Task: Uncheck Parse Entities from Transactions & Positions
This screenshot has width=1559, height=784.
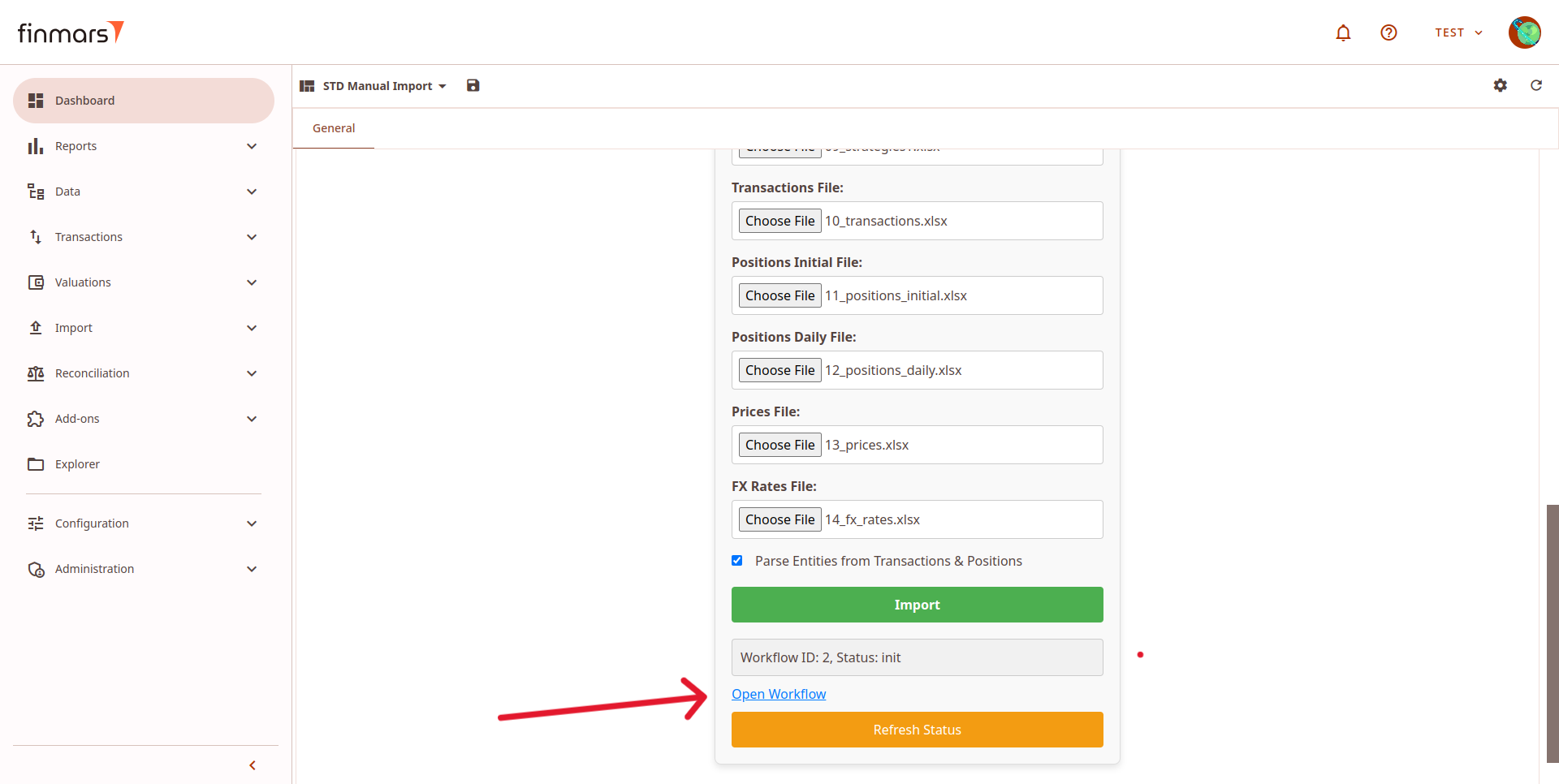Action: tap(736, 561)
